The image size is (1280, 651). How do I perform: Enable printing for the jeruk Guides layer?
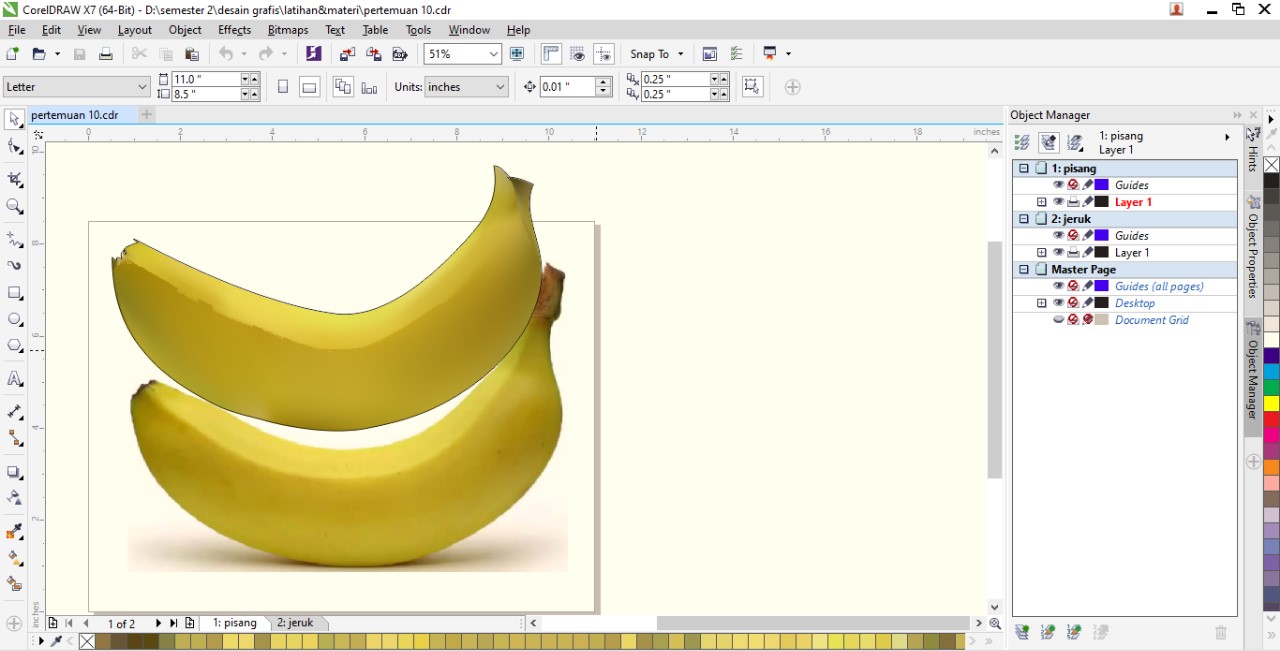click(1075, 236)
